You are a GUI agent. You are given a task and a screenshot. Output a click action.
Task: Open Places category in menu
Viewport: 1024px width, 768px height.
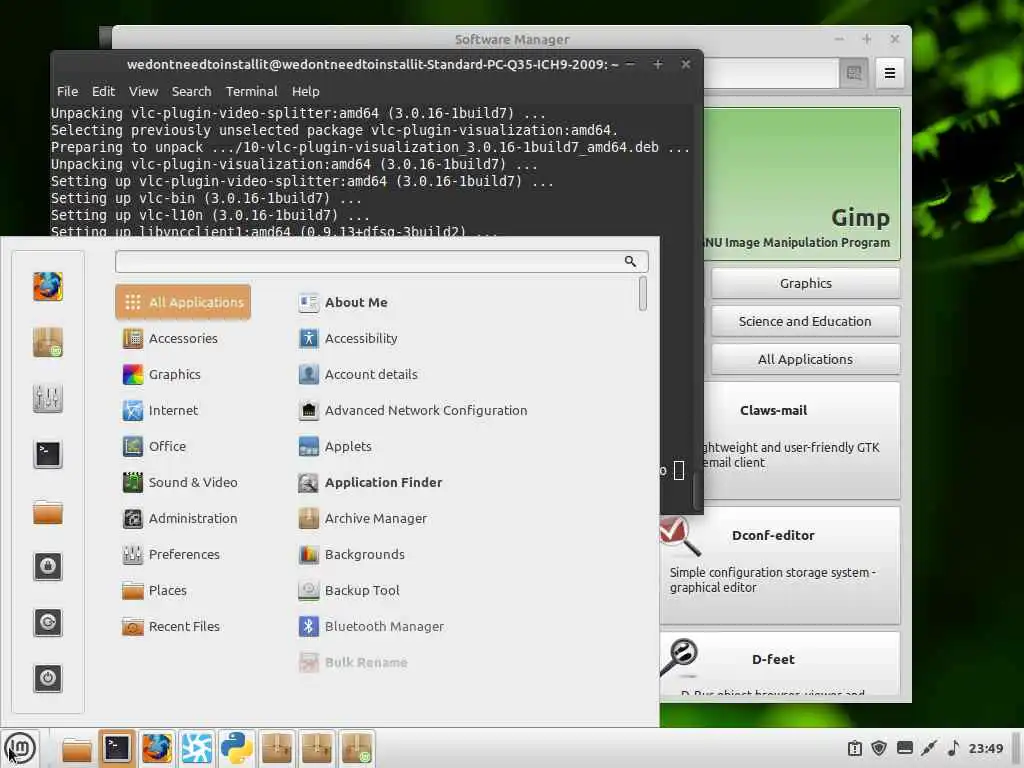point(183,590)
